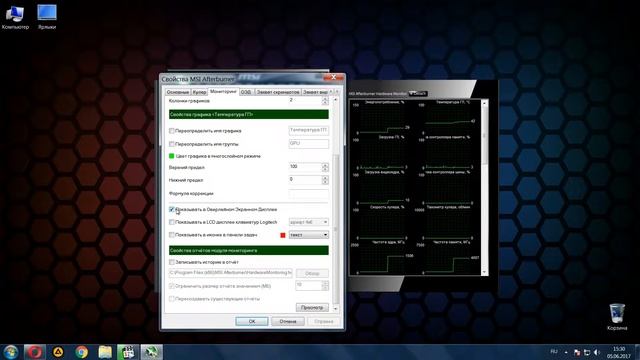Click the Частота ядра graph in monitor
This screenshot has height=360, width=640.
pos(382,258)
